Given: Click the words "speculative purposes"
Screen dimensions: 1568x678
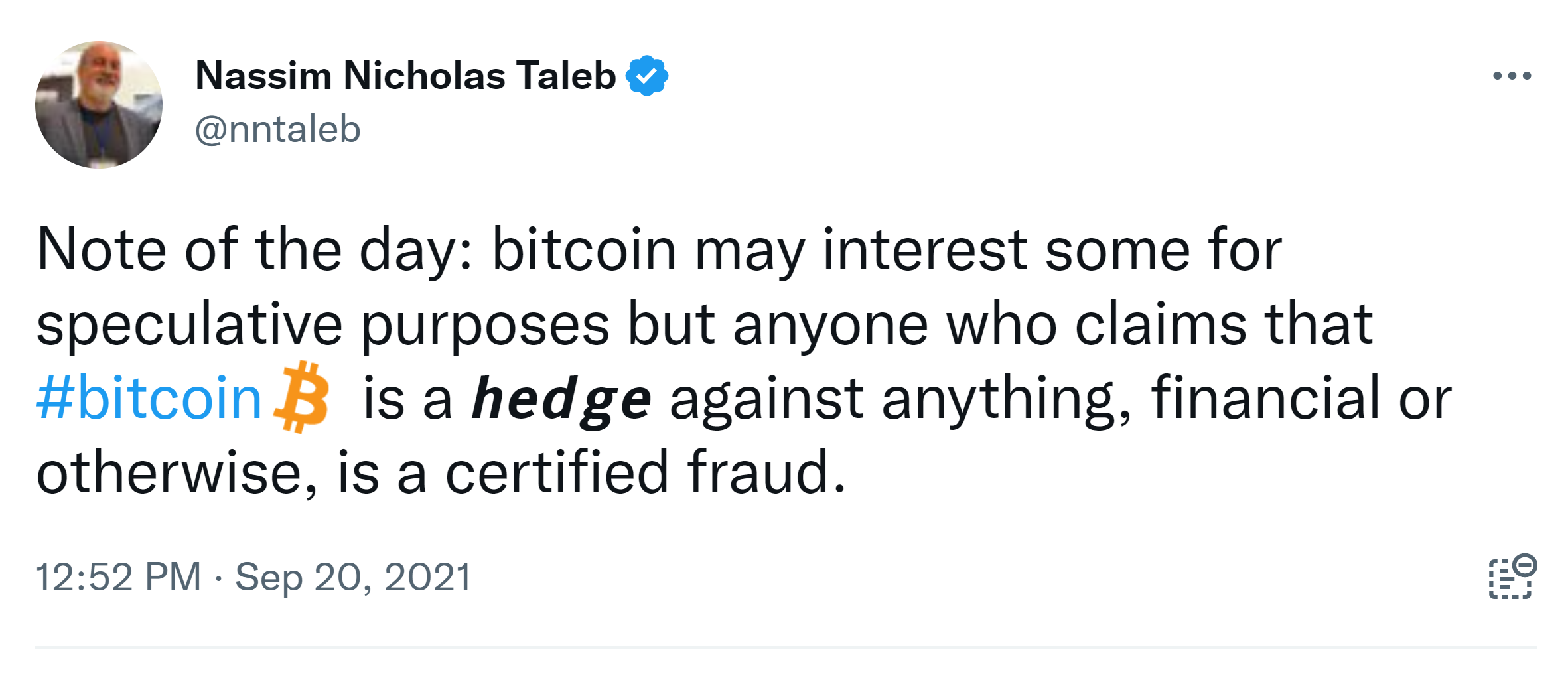Looking at the screenshot, I should coord(322,325).
